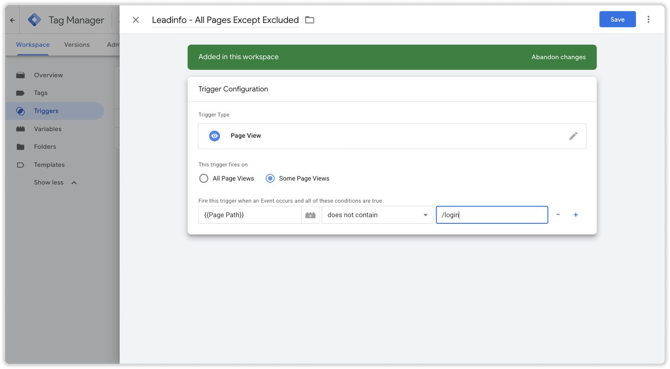The height and width of the screenshot is (369, 670).
Task: Collapse sidebar with Show less
Action: pyautogui.click(x=55, y=183)
